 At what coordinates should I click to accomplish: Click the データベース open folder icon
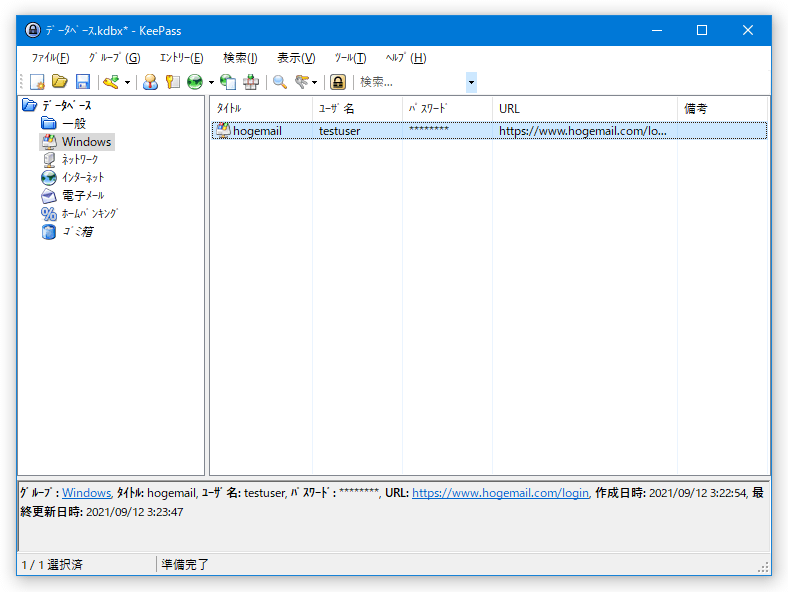click(x=30, y=105)
